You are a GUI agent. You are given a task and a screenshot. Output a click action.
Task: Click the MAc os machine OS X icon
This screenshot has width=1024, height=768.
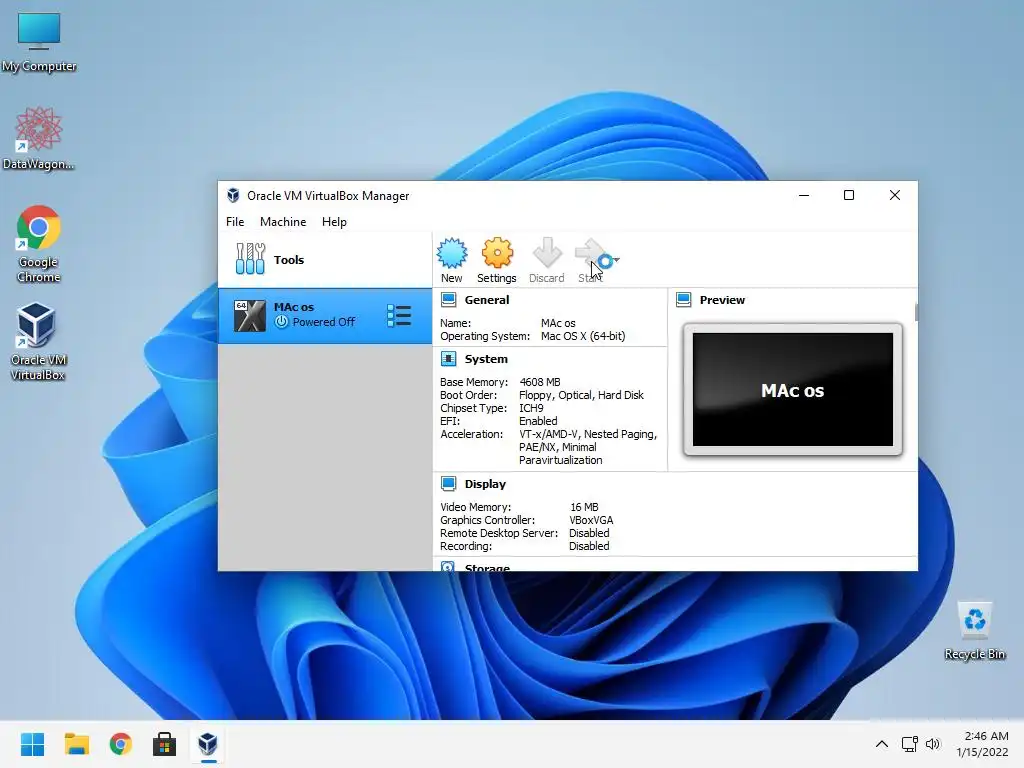(250, 315)
